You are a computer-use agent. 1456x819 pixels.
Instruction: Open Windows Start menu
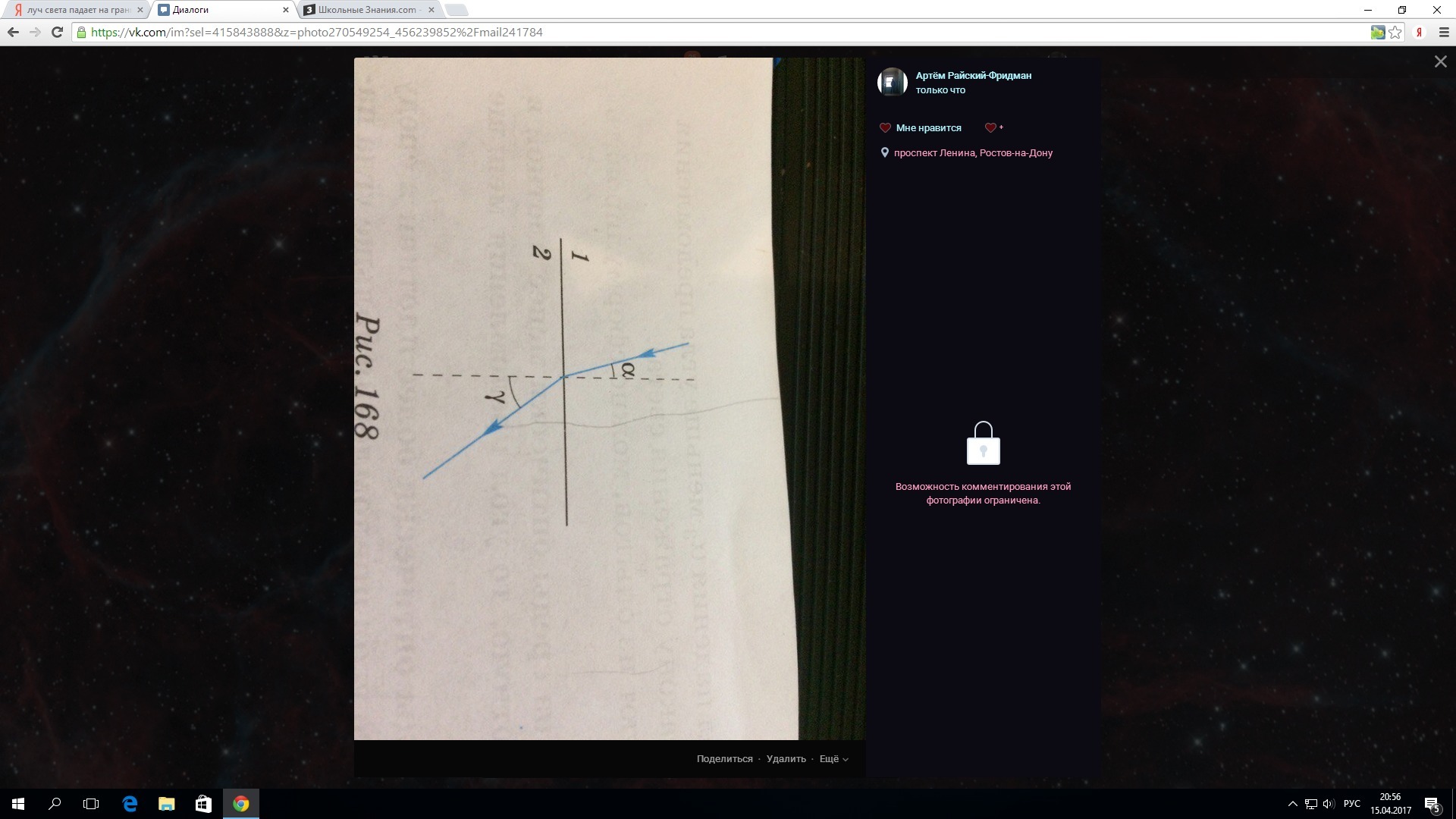[x=18, y=804]
